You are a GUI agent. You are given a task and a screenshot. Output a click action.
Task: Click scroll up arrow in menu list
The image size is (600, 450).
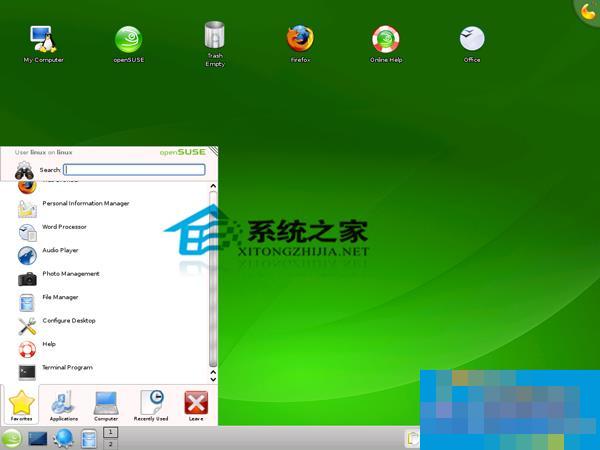[x=213, y=186]
